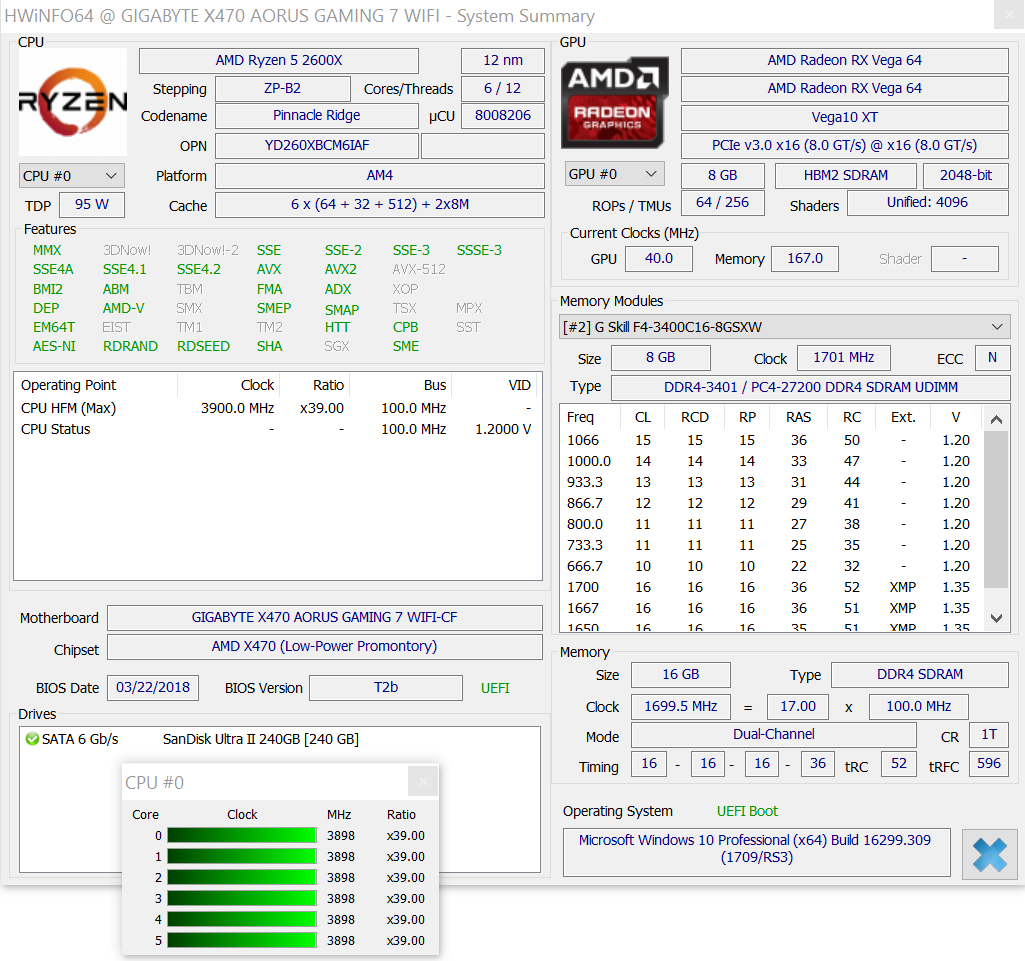Click the AVX2 feature label
This screenshot has width=1025, height=961.
click(x=341, y=269)
